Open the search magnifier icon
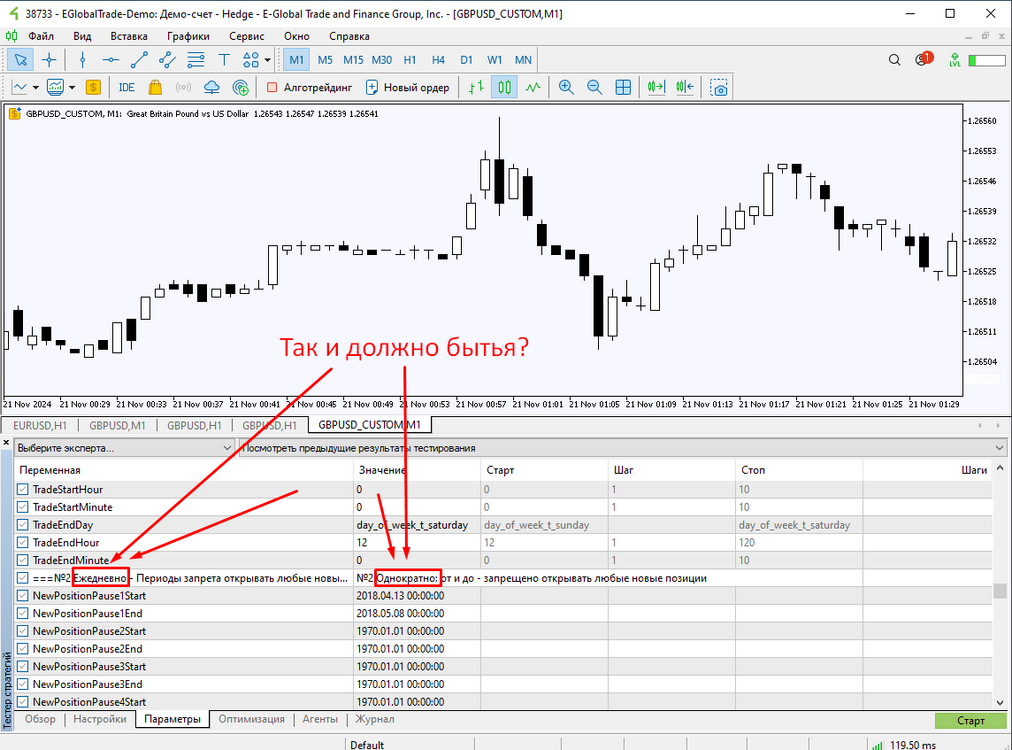Screen dimensions: 1012x750 (x=894, y=60)
